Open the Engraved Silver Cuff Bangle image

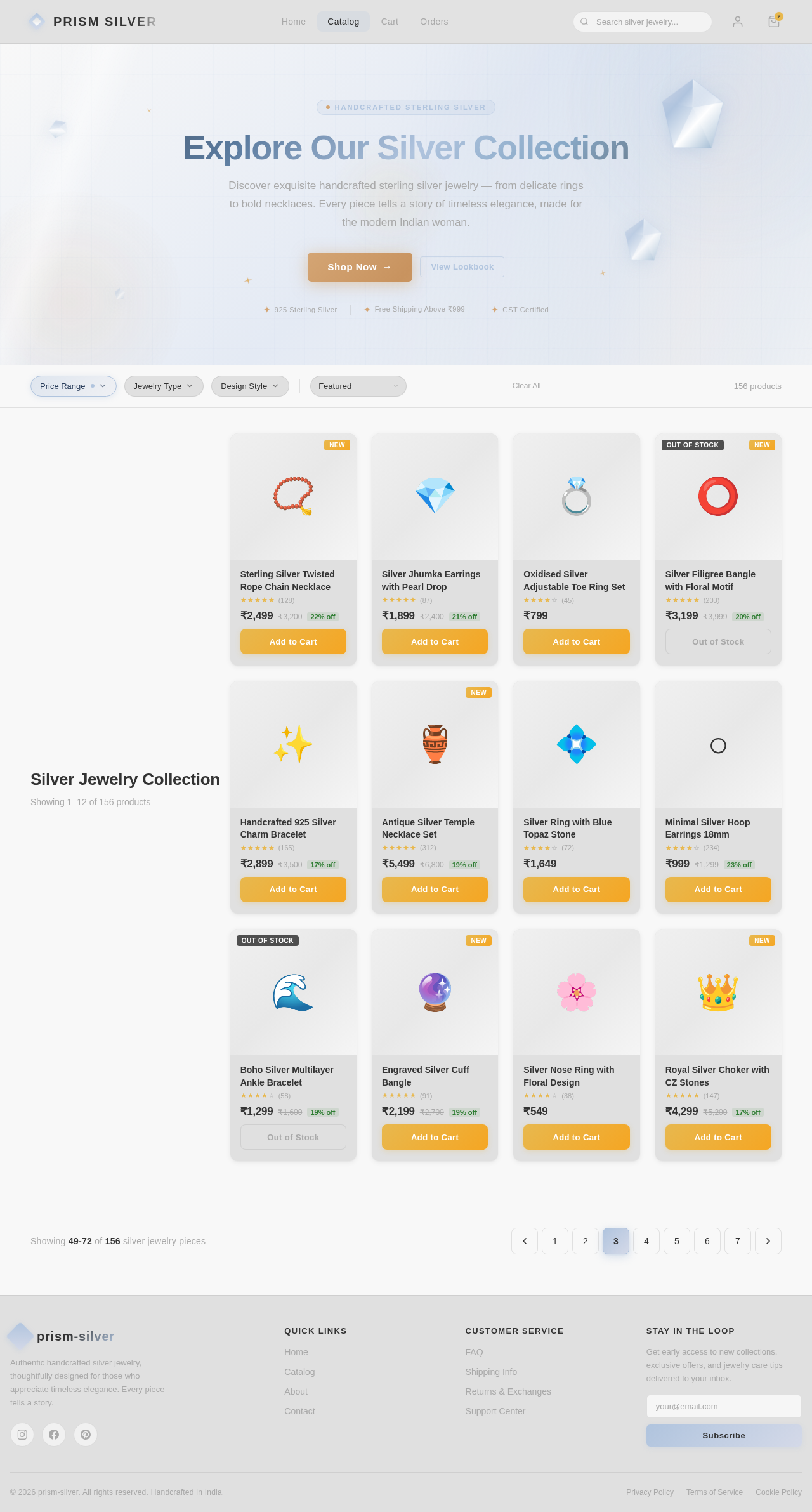click(435, 992)
